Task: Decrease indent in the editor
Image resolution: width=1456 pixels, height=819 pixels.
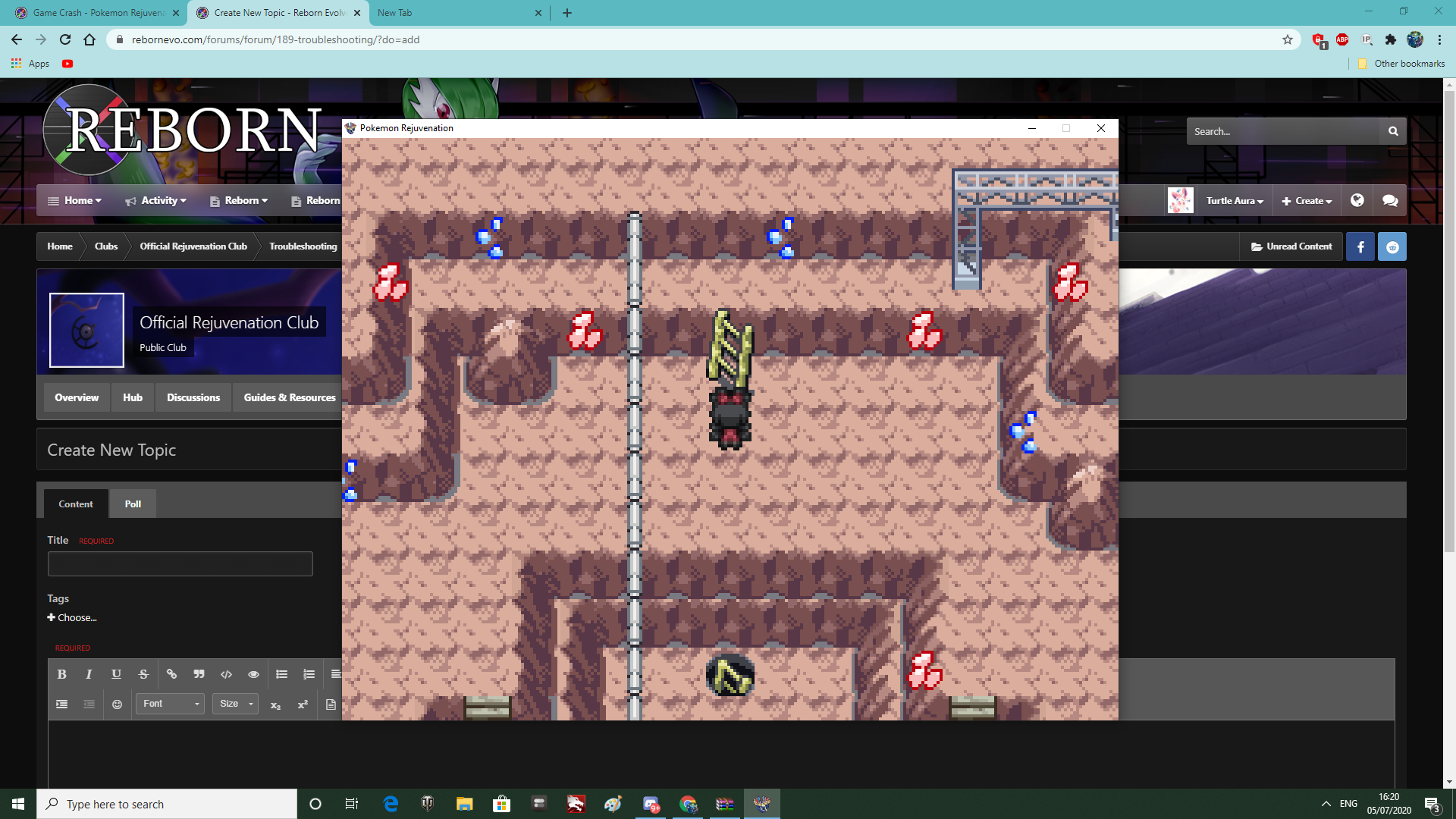Action: click(89, 704)
